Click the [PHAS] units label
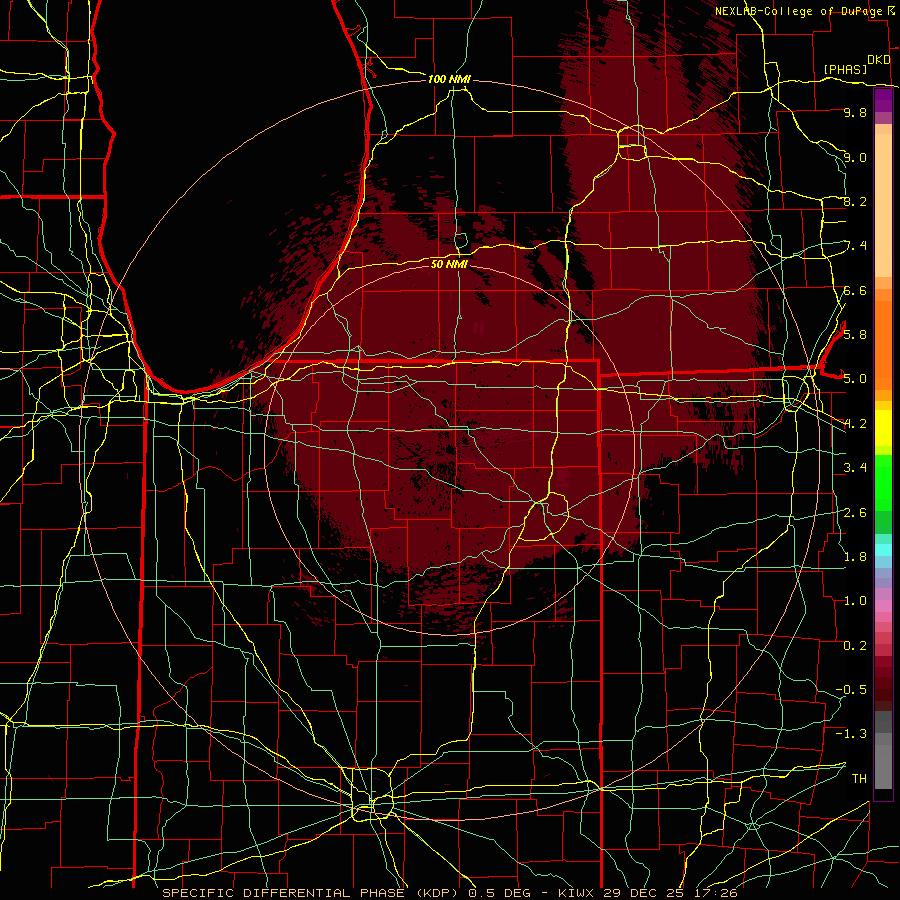The height and width of the screenshot is (900, 900). [x=845, y=70]
